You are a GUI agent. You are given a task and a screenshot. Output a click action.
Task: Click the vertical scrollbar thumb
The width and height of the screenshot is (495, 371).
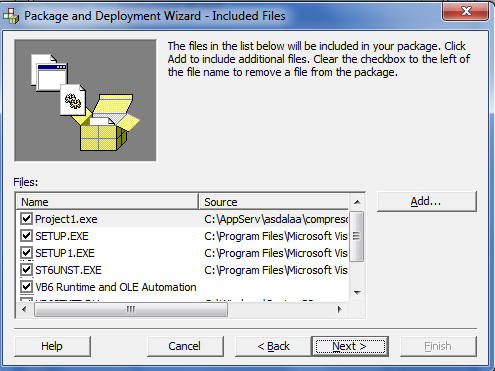(357, 236)
